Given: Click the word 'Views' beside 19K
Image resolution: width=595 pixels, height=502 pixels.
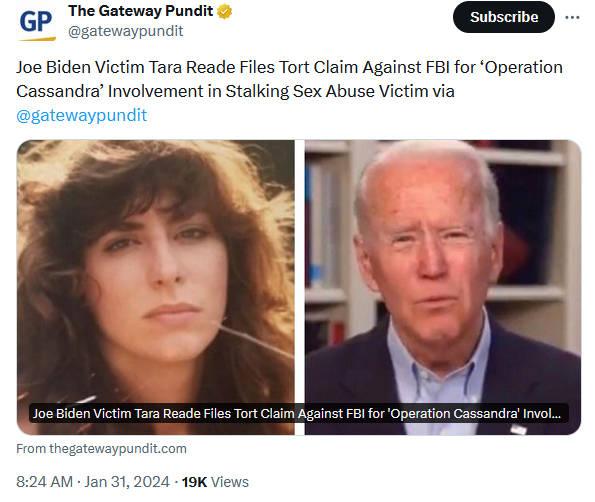Looking at the screenshot, I should [x=230, y=482].
